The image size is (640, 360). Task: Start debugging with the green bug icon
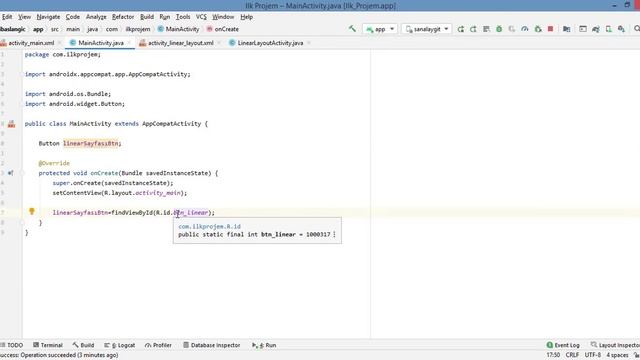(x=499, y=29)
